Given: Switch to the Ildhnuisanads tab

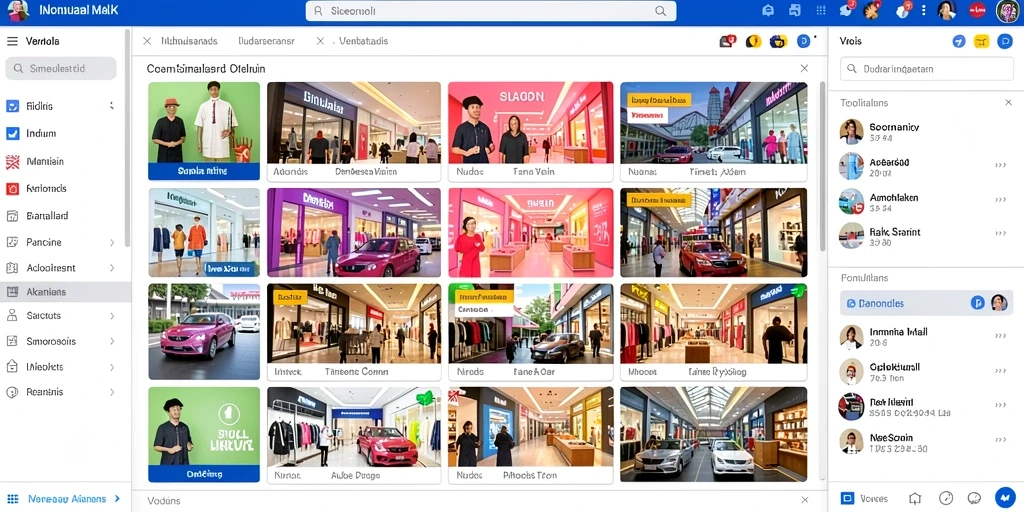Looking at the screenshot, I should tap(189, 41).
